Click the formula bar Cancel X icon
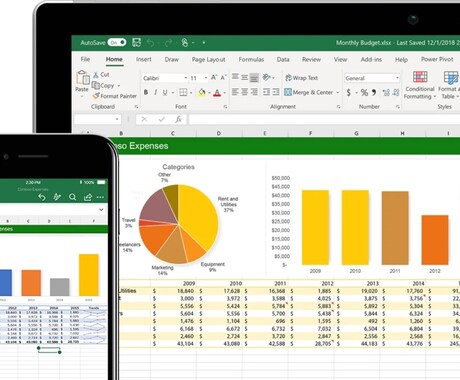460x380 pixels. [144, 119]
